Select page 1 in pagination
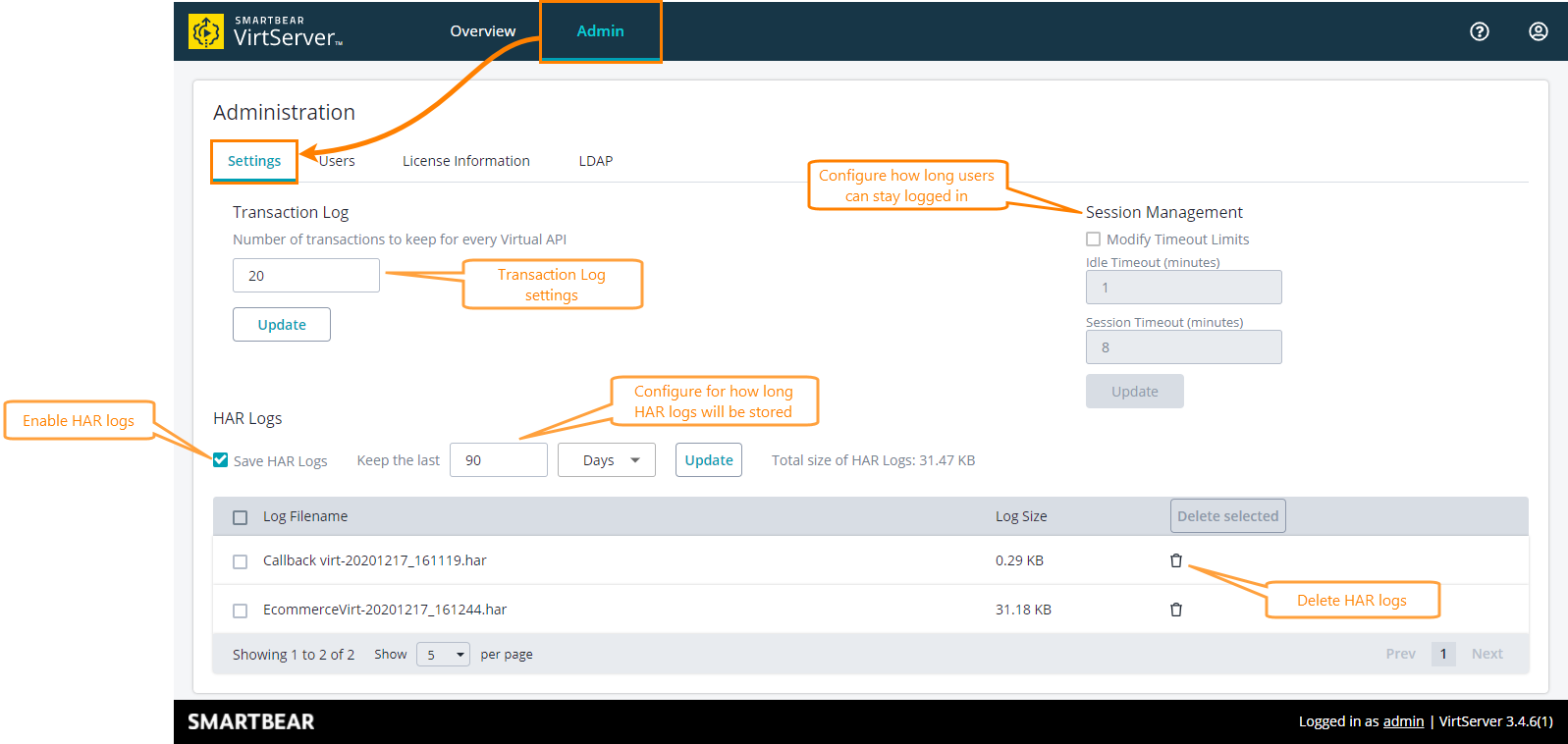 pyautogui.click(x=1443, y=654)
